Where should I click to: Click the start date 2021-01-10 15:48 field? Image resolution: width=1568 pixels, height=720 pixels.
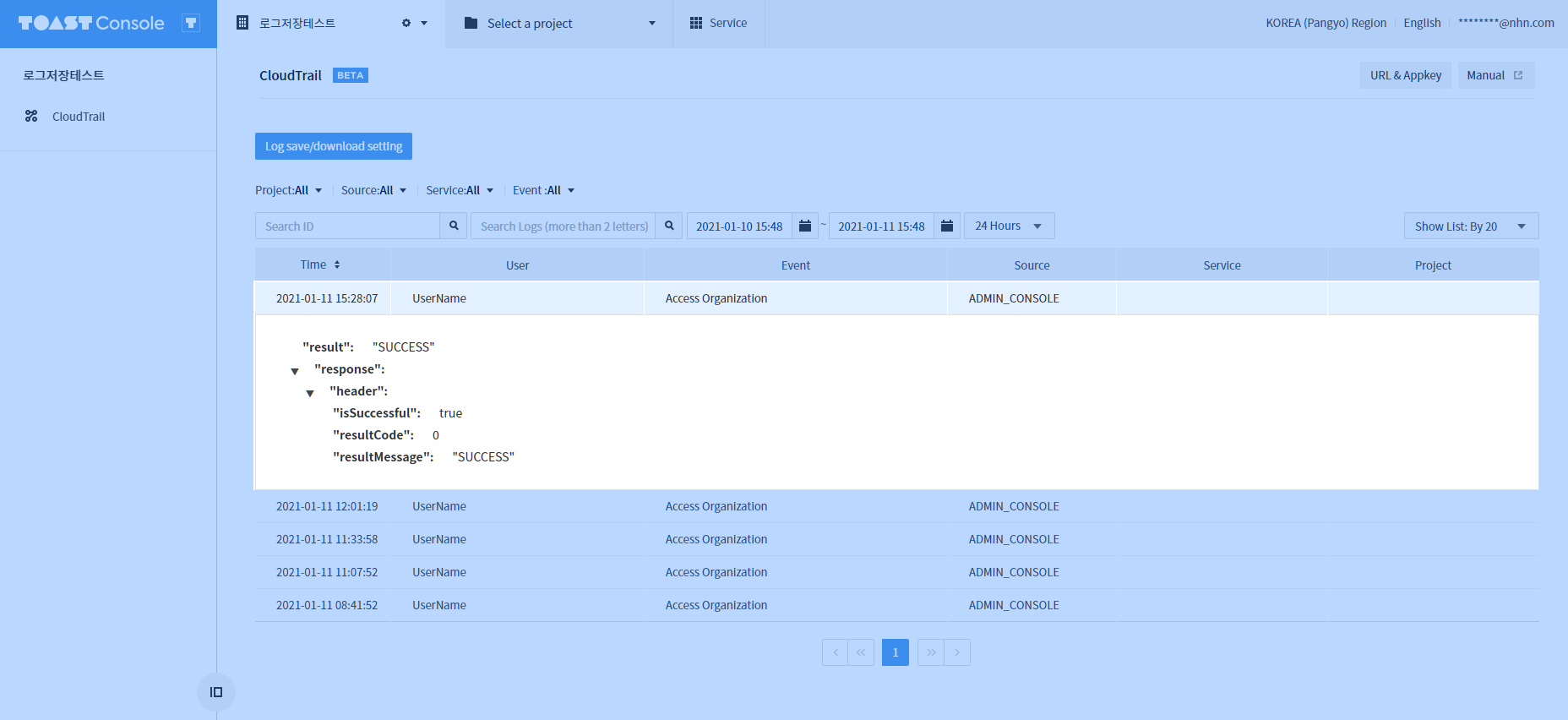tap(739, 226)
